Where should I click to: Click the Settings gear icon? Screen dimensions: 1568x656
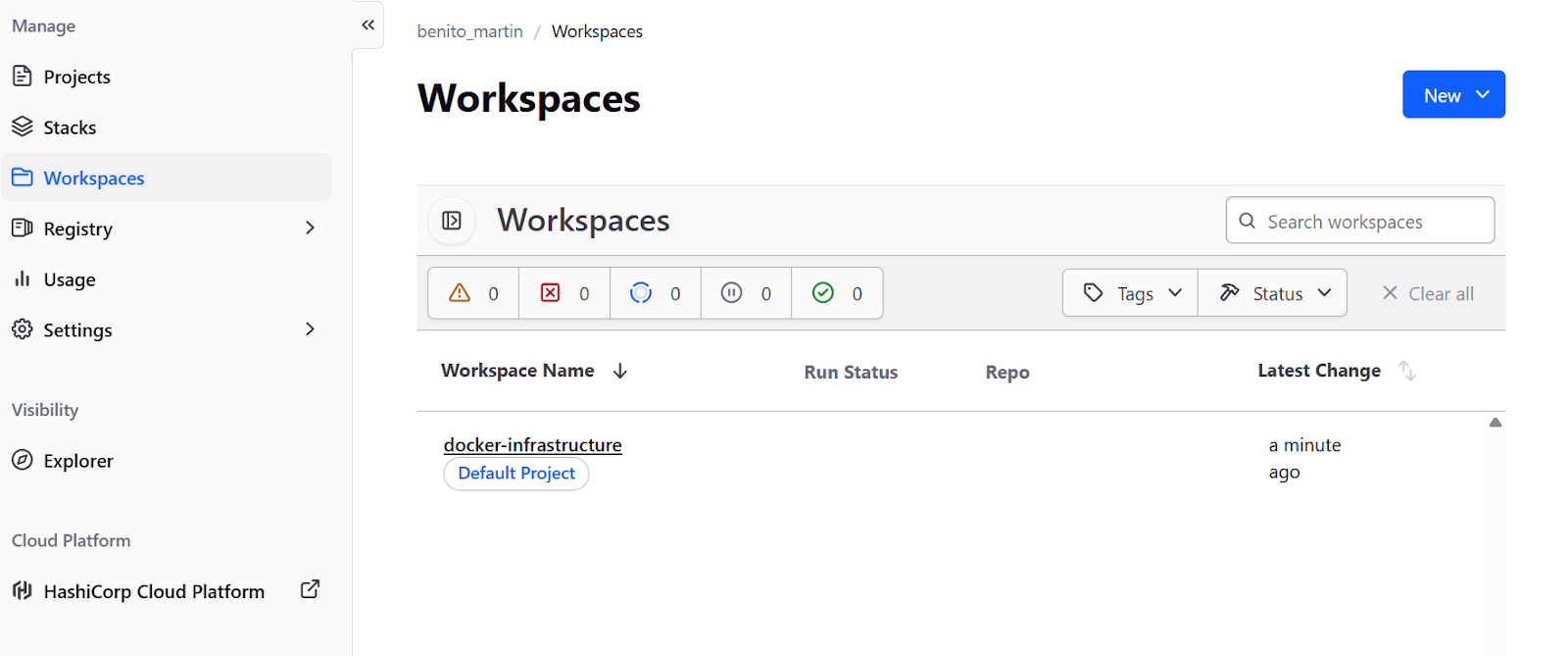[x=22, y=329]
